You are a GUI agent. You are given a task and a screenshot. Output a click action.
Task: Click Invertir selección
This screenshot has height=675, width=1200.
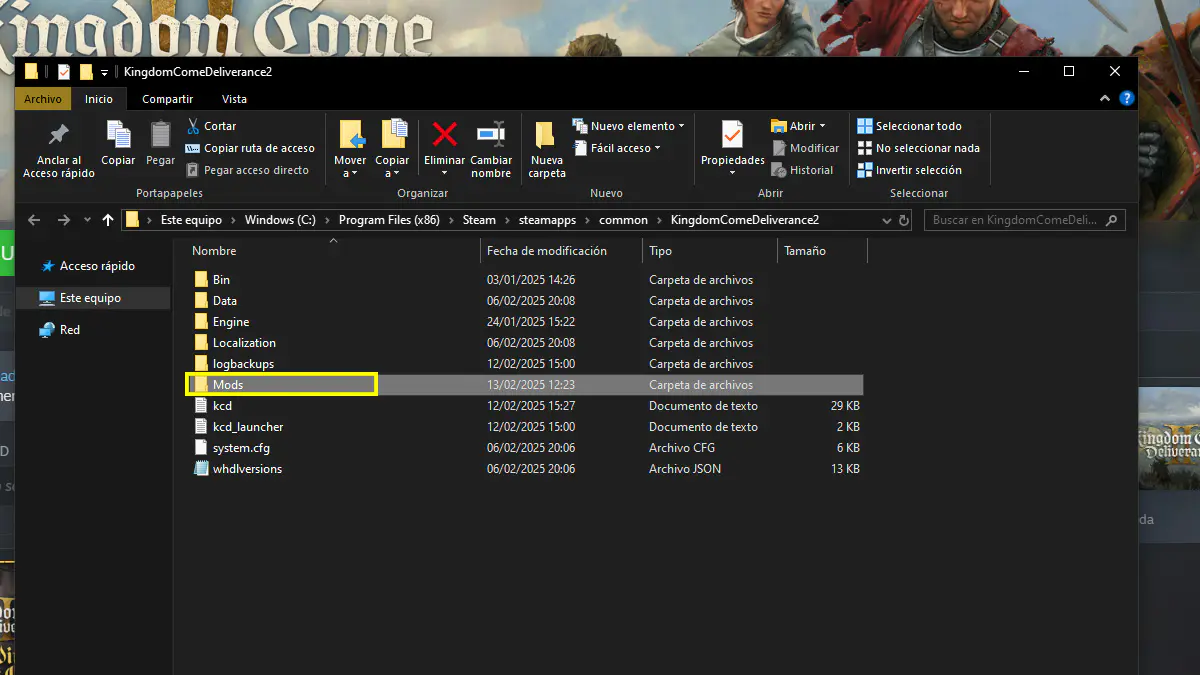click(909, 170)
